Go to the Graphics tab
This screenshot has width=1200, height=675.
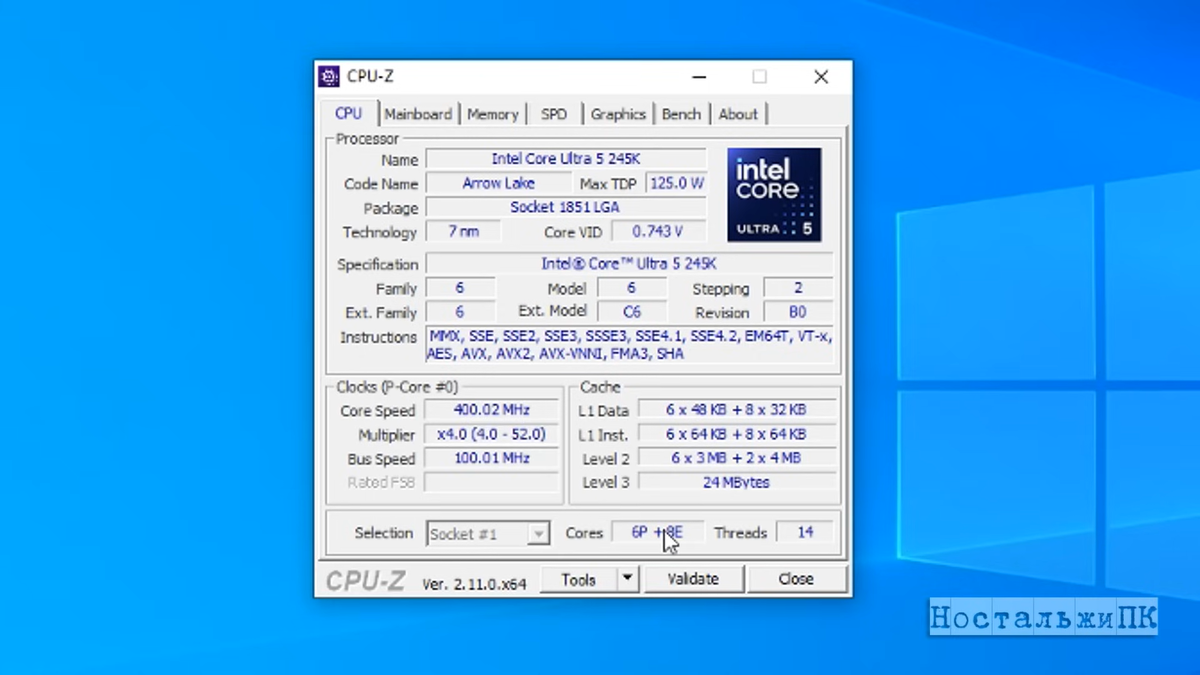pos(618,114)
